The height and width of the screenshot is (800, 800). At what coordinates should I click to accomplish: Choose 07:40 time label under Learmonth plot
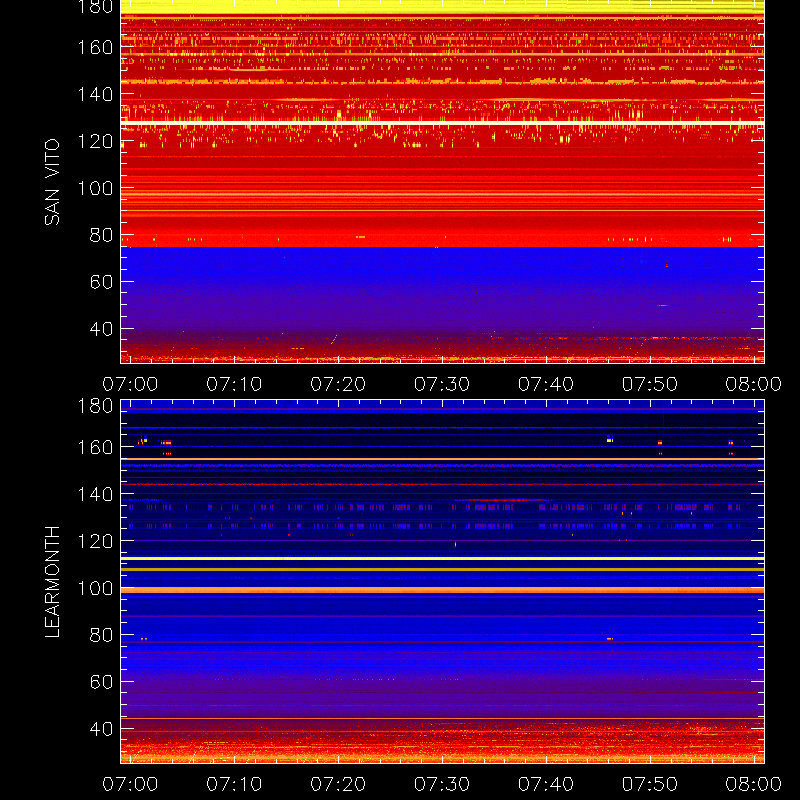(546, 784)
